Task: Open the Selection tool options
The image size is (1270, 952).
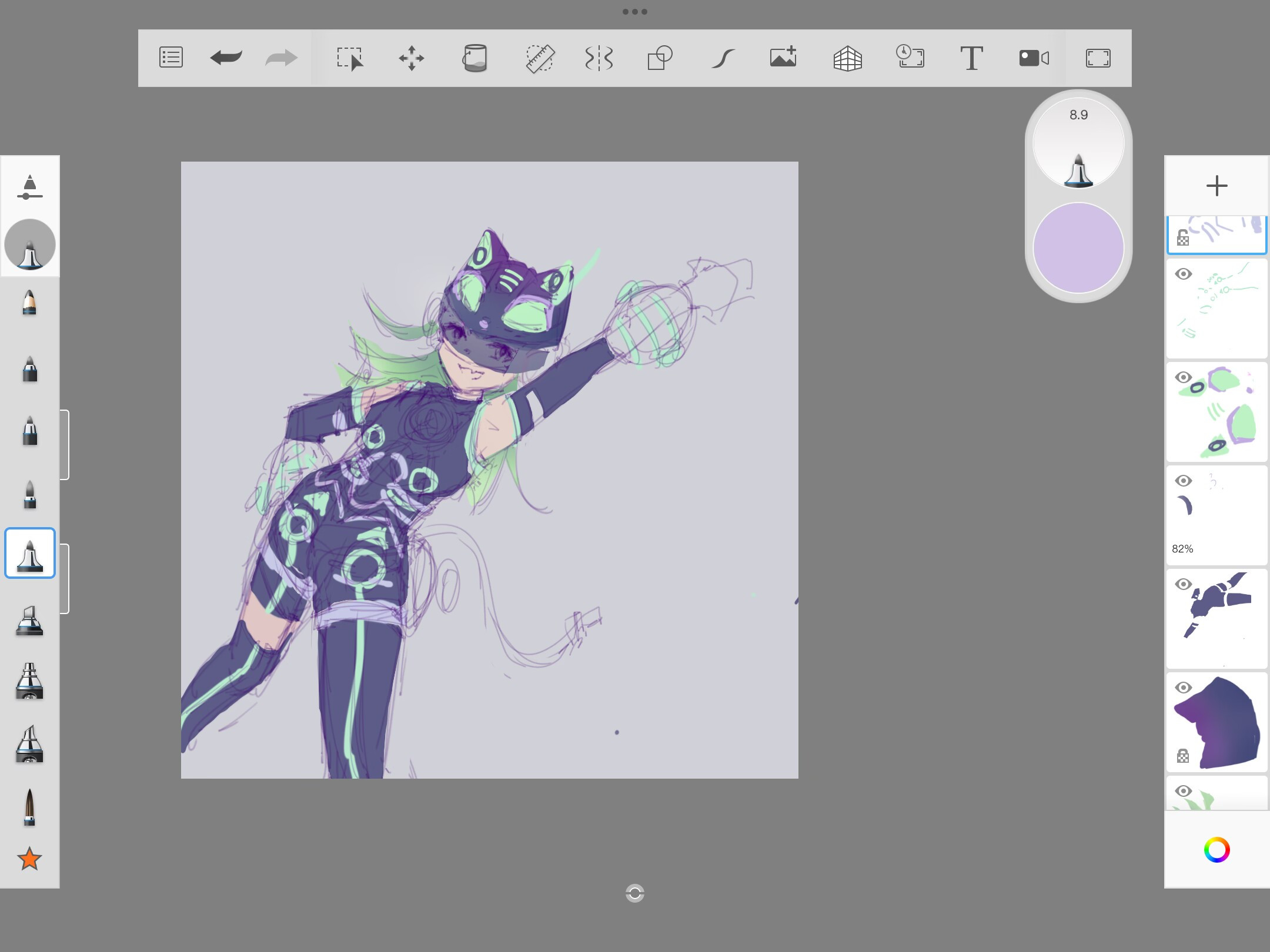Action: click(350, 58)
